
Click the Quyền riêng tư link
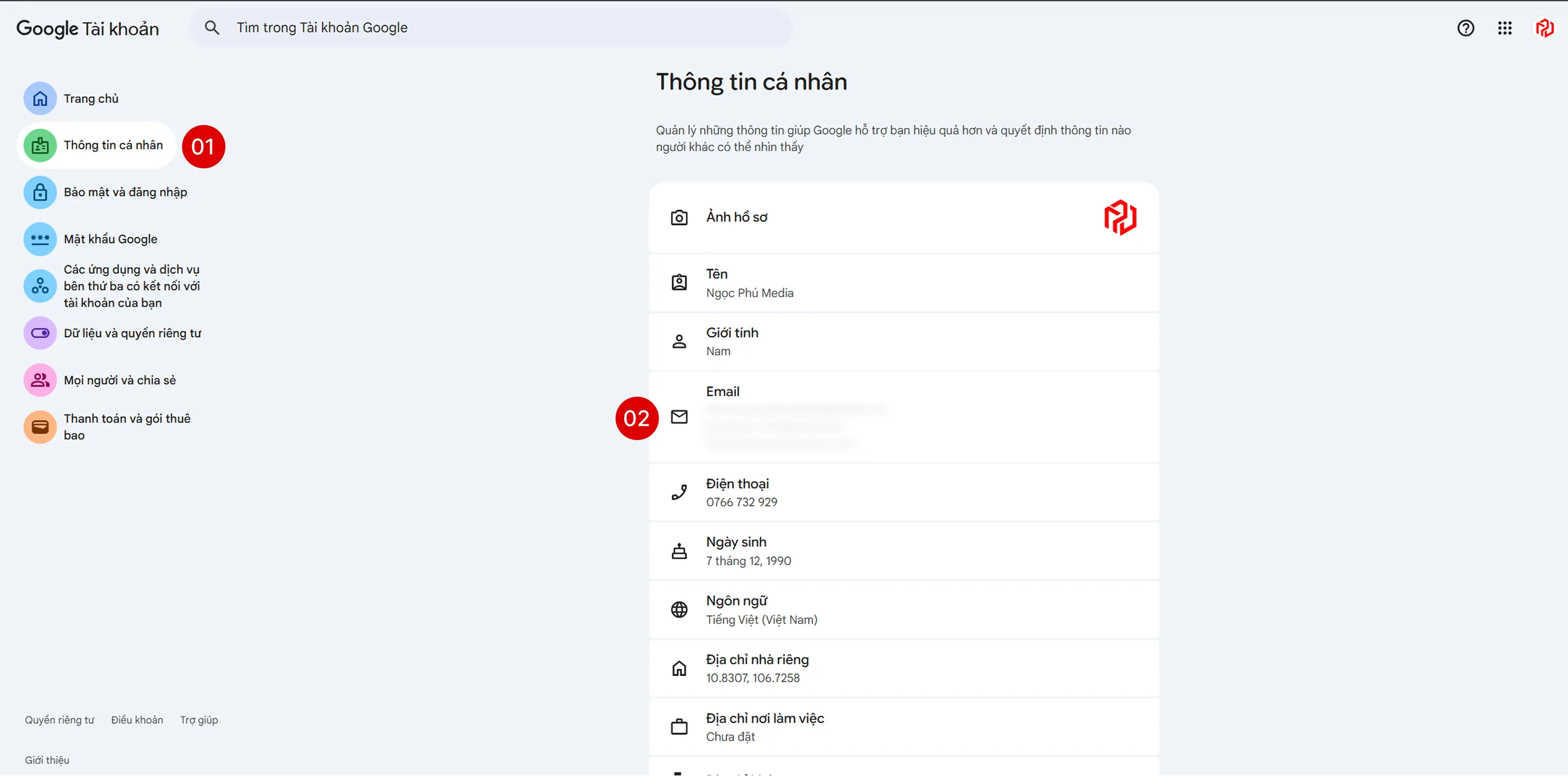click(59, 720)
